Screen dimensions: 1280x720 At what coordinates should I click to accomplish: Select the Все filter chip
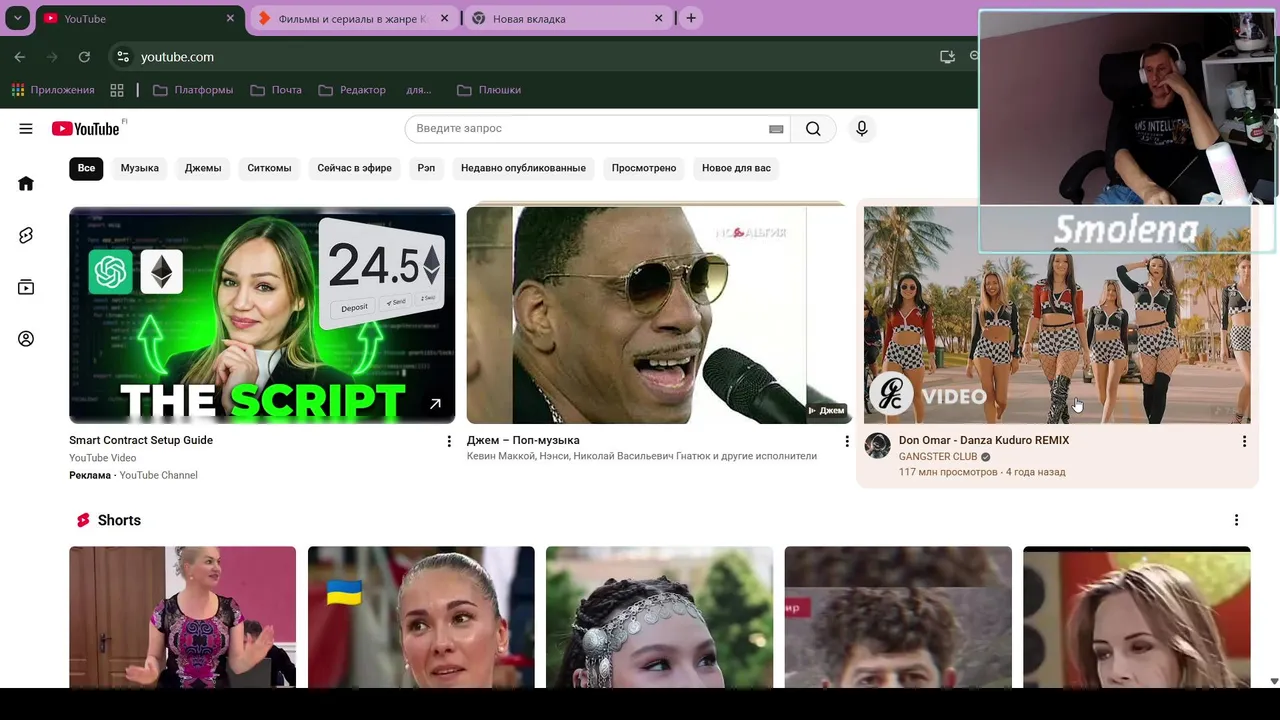coord(86,168)
